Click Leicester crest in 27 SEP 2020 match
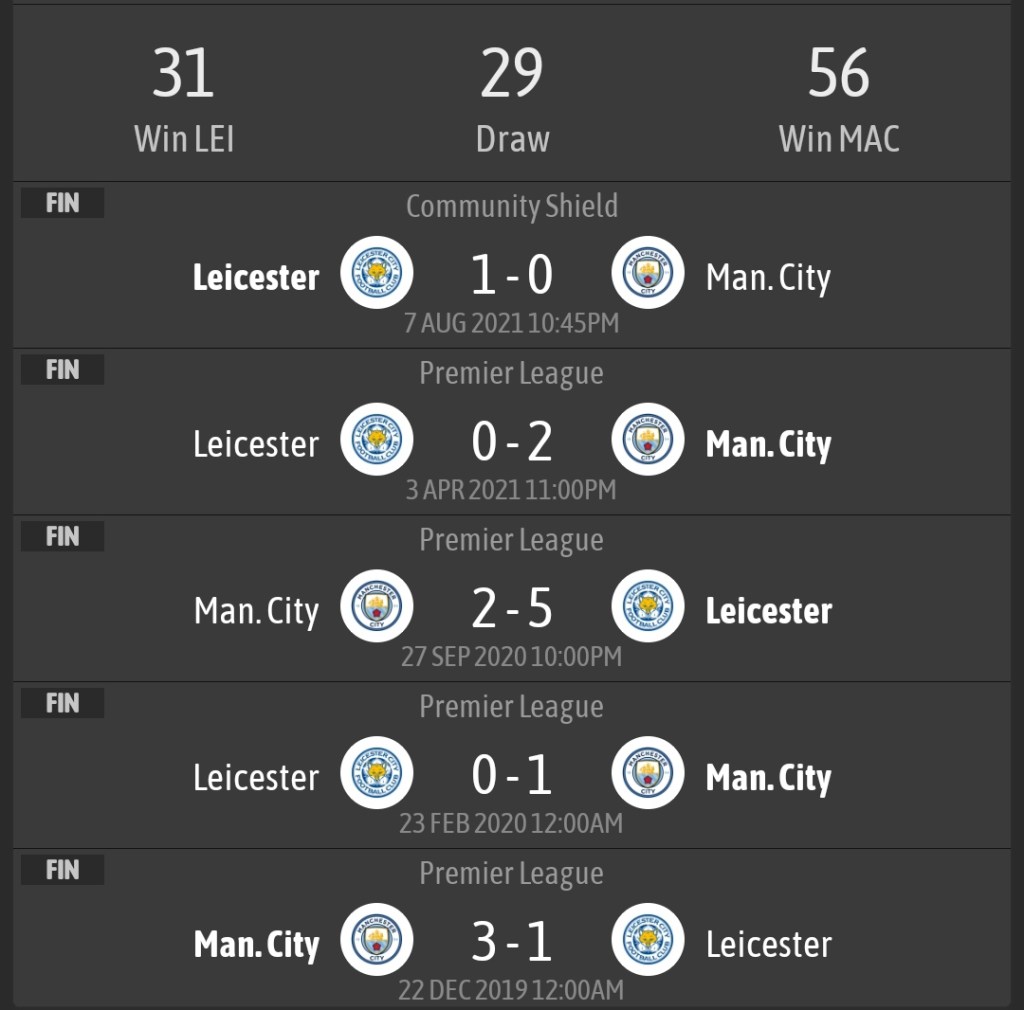The image size is (1024, 1010). click(x=648, y=606)
